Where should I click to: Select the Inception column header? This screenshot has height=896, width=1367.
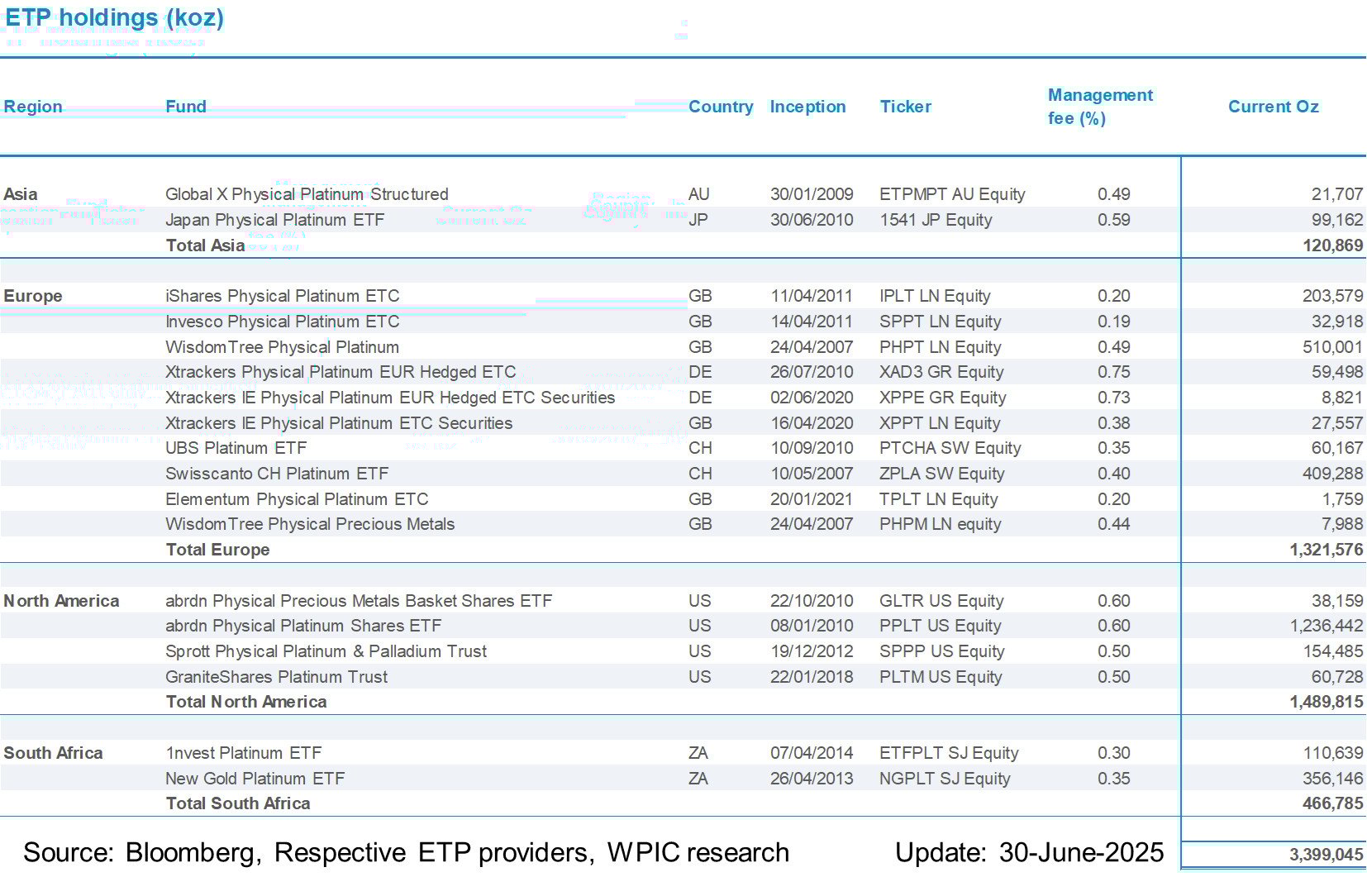tap(807, 107)
